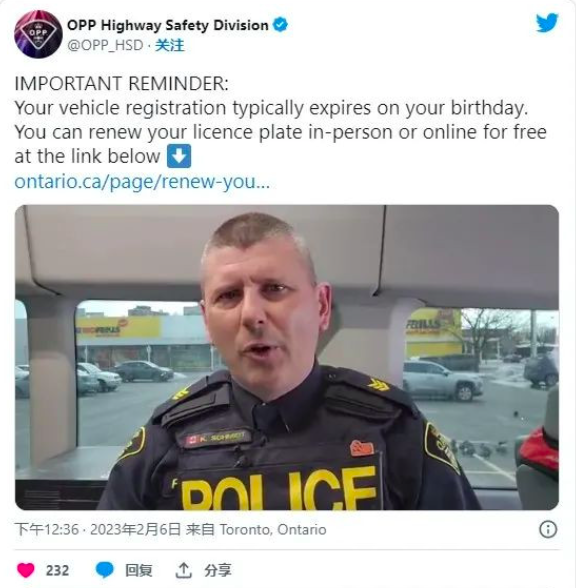Click the Twitter bird logo

click(x=547, y=23)
